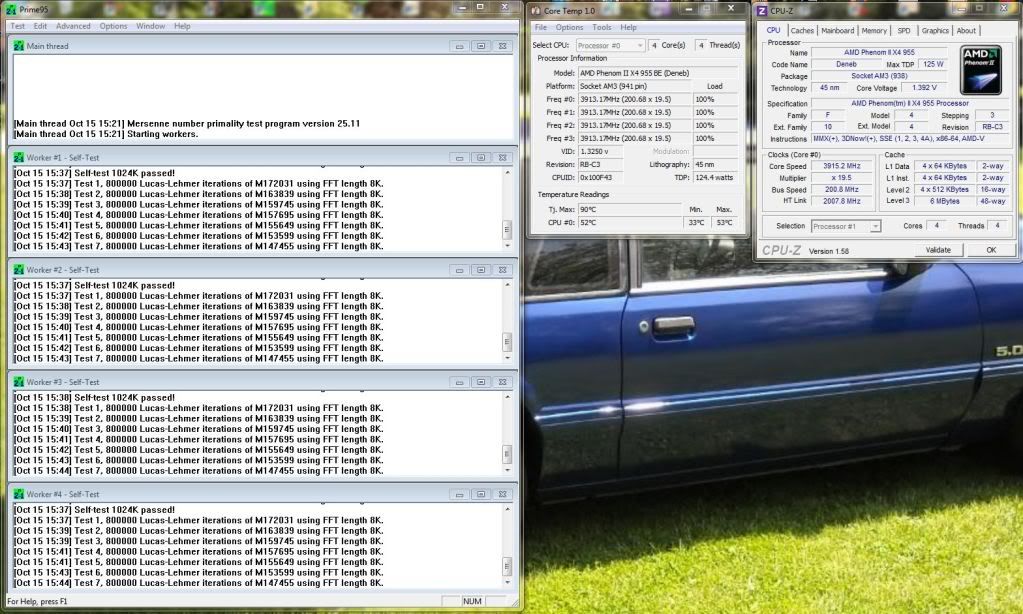
Task: Minimize the Worker #3 child window
Action: [x=459, y=382]
